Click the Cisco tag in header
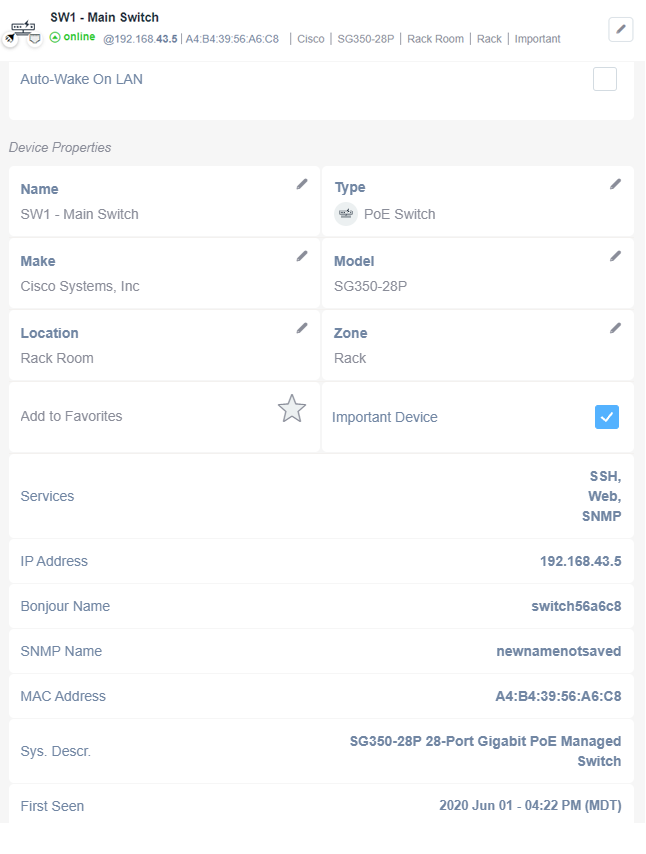Screen dimensions: 646x854 [310, 39]
